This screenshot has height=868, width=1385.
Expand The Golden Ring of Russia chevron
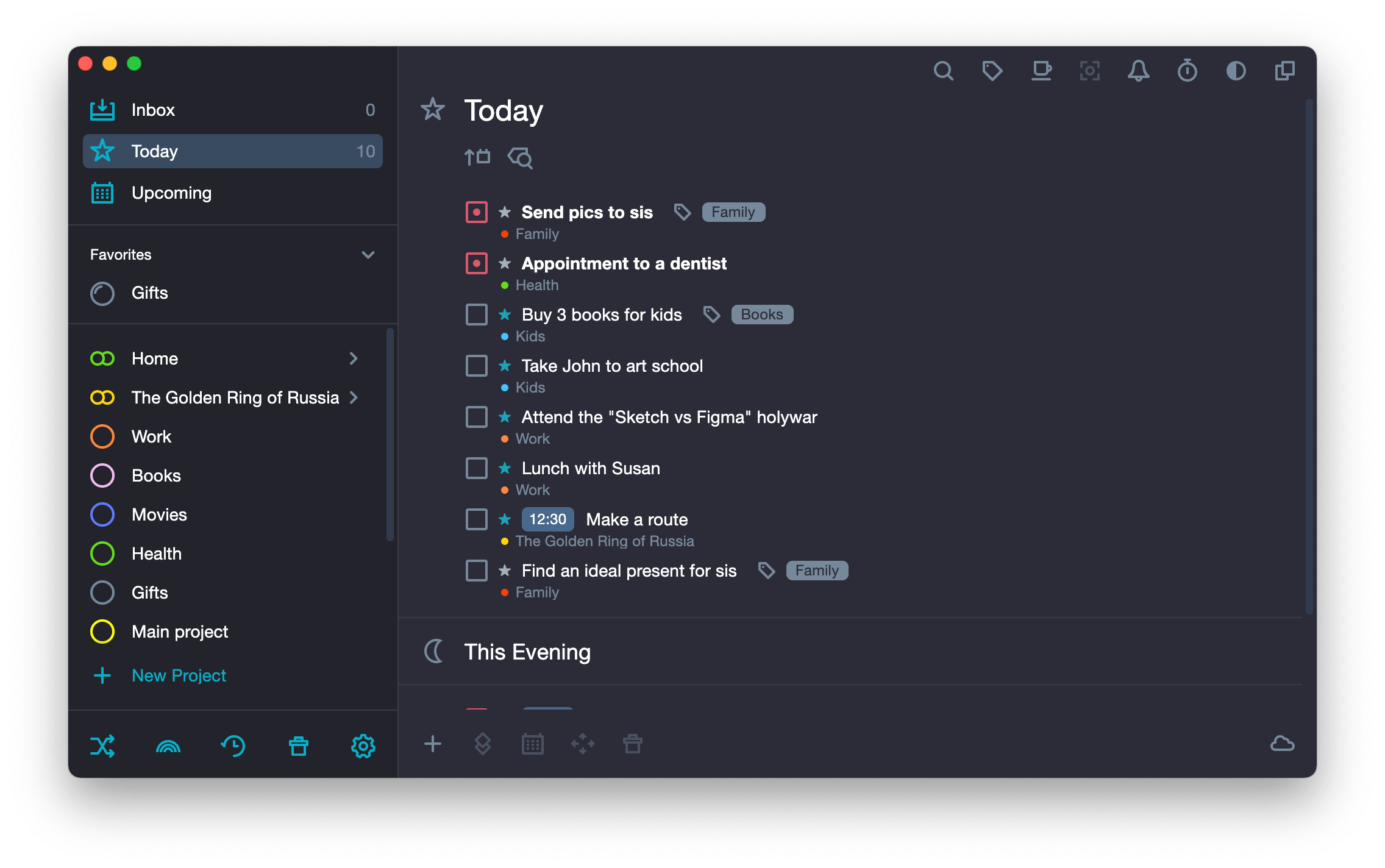[x=354, y=397]
